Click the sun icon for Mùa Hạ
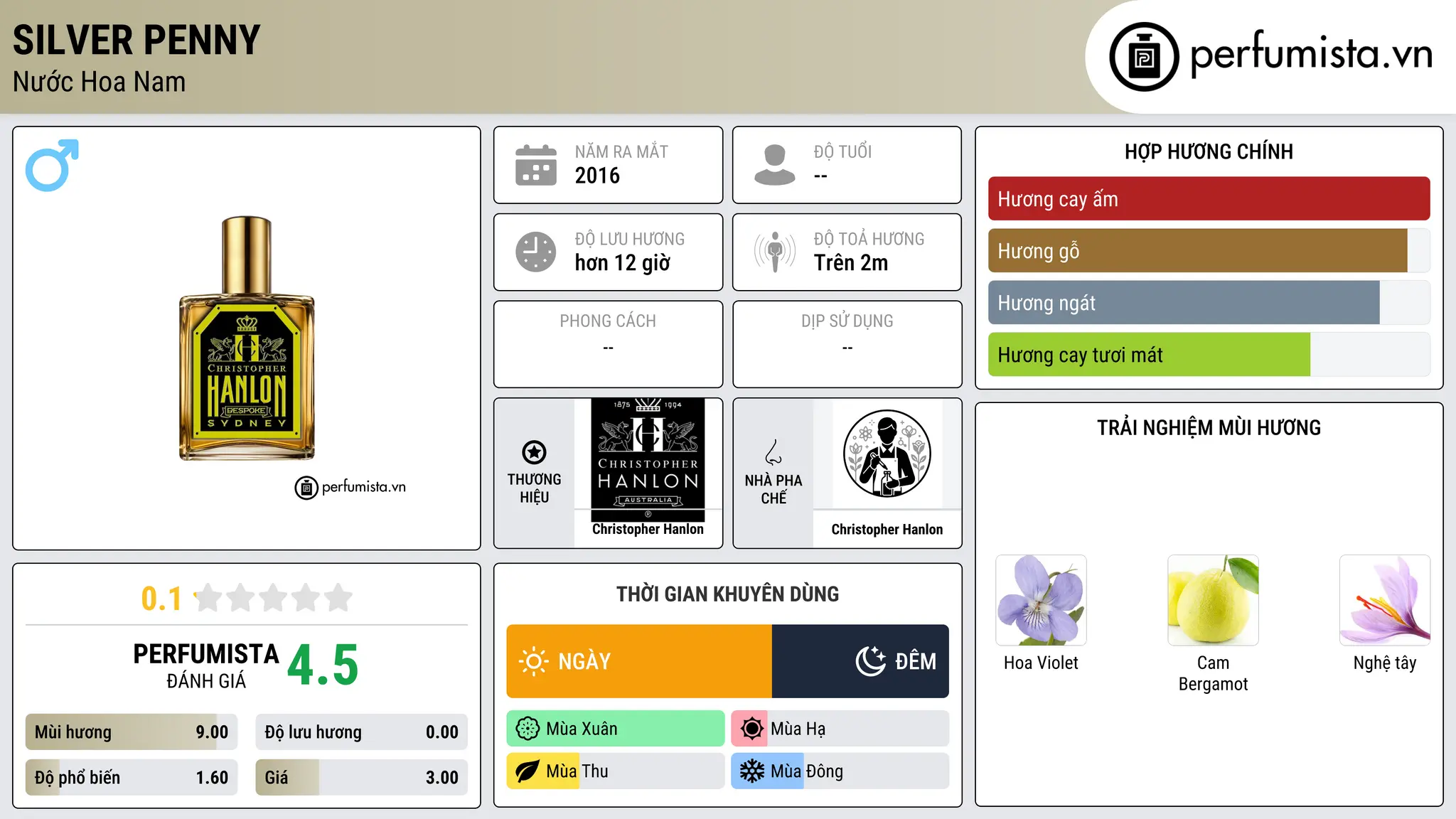This screenshot has width=1456, height=819. pos(751,729)
